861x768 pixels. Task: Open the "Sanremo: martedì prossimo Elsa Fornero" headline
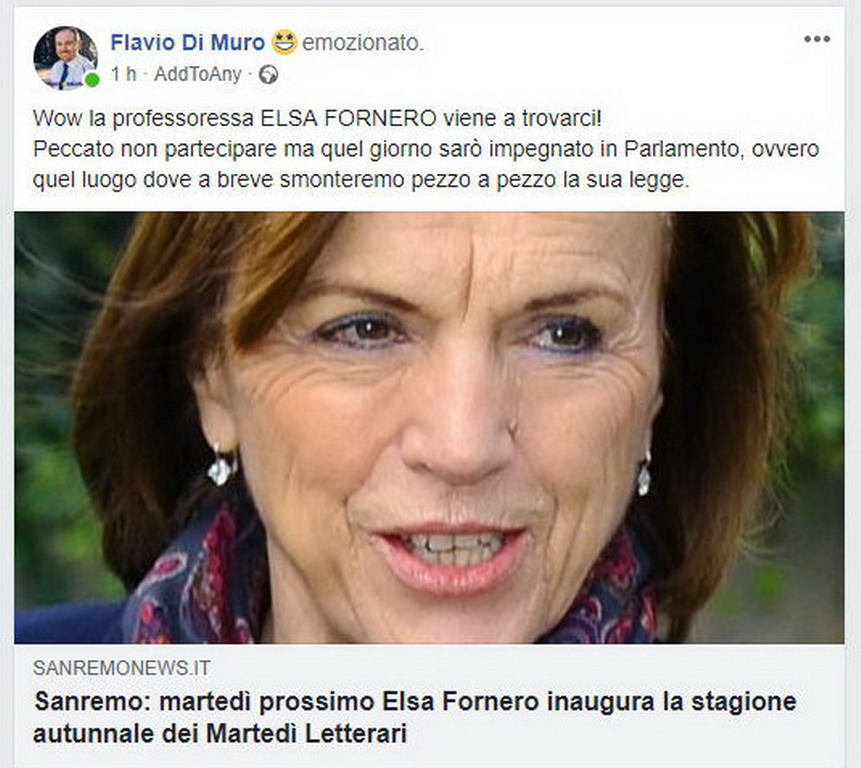415,702
